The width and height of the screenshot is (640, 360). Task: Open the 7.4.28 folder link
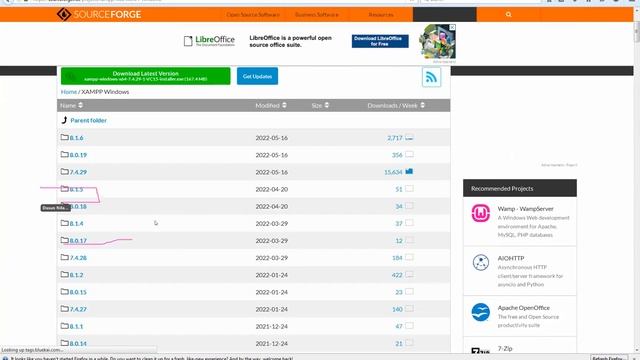[78, 258]
